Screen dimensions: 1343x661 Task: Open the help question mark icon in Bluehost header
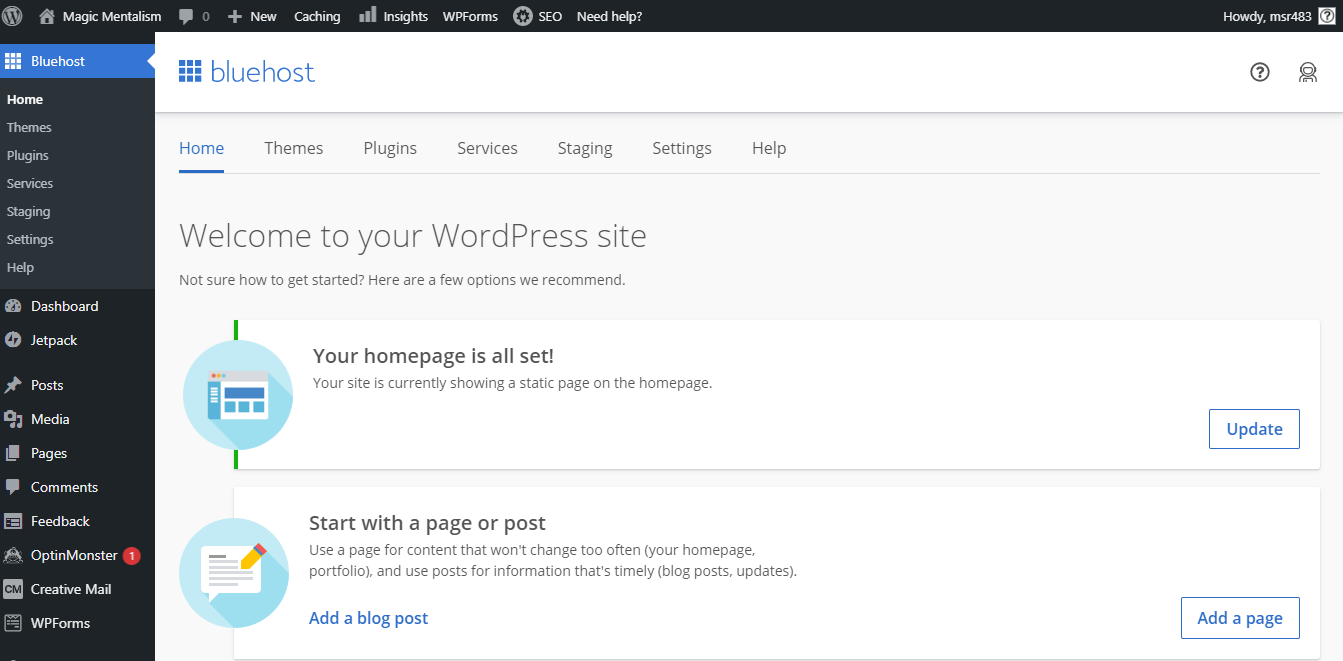(x=1260, y=72)
